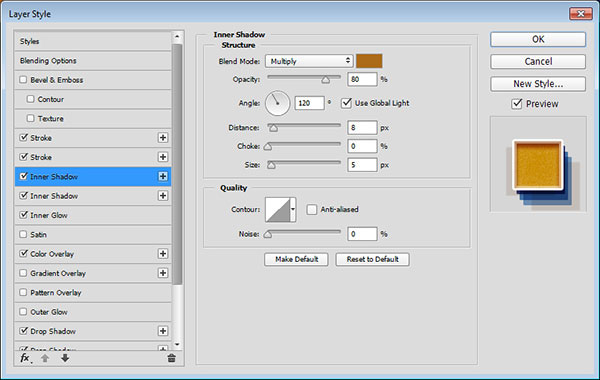Image resolution: width=600 pixels, height=380 pixels.
Task: Open the Blend Mode Multiply dropdown
Action: [x=309, y=61]
